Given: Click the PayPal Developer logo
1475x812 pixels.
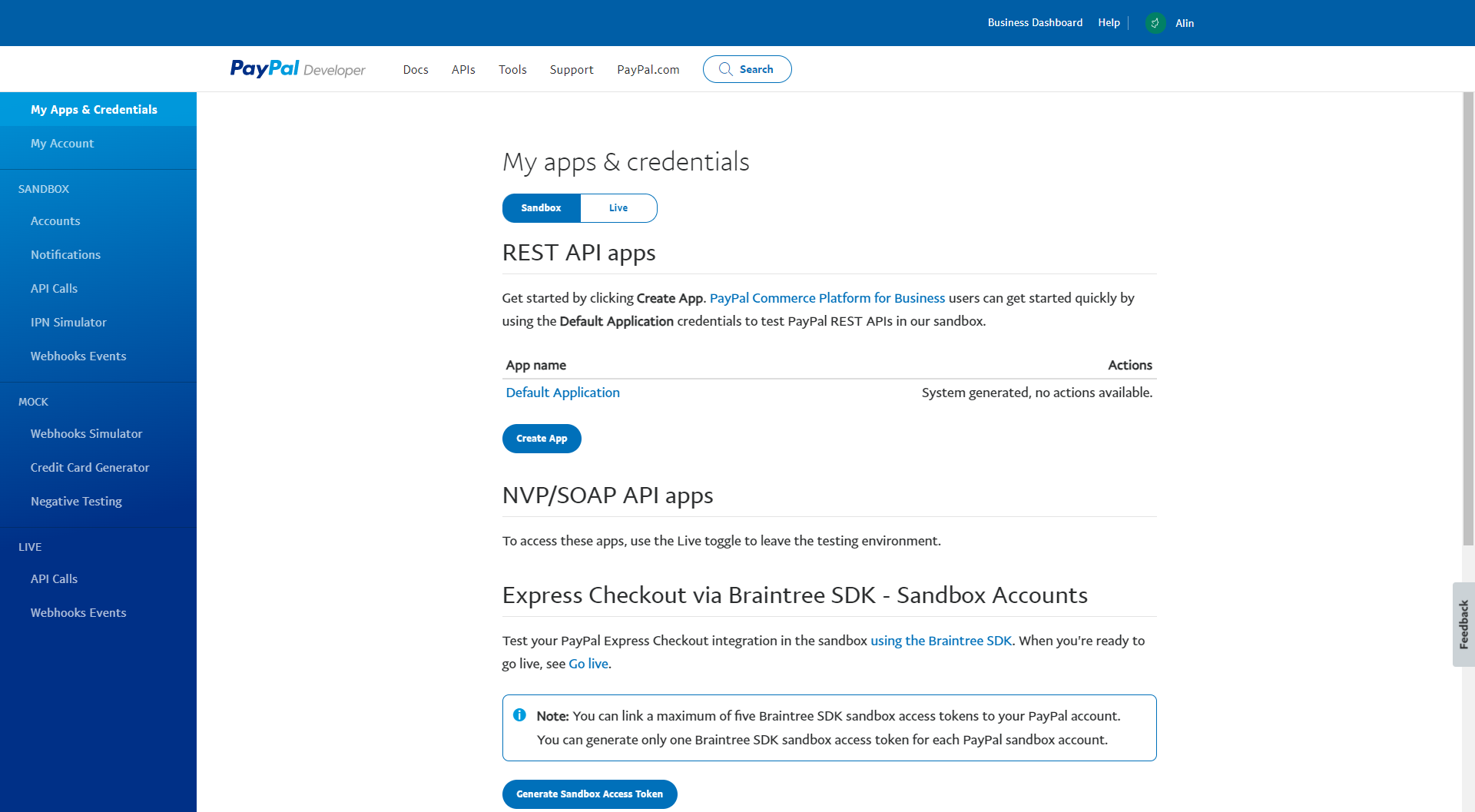Looking at the screenshot, I should 298,69.
